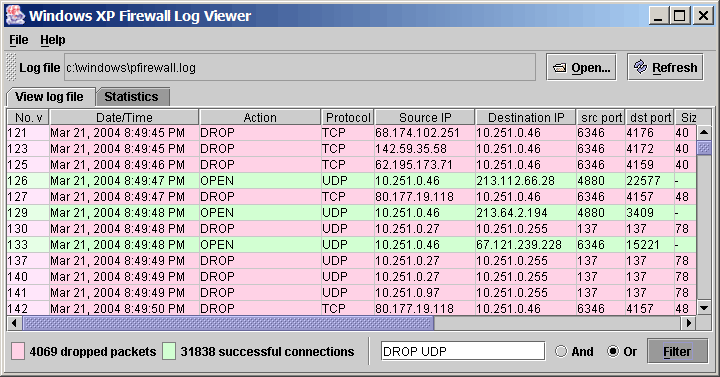This screenshot has height=377, width=720.
Task: Select log row number 142
Action: pos(28,308)
